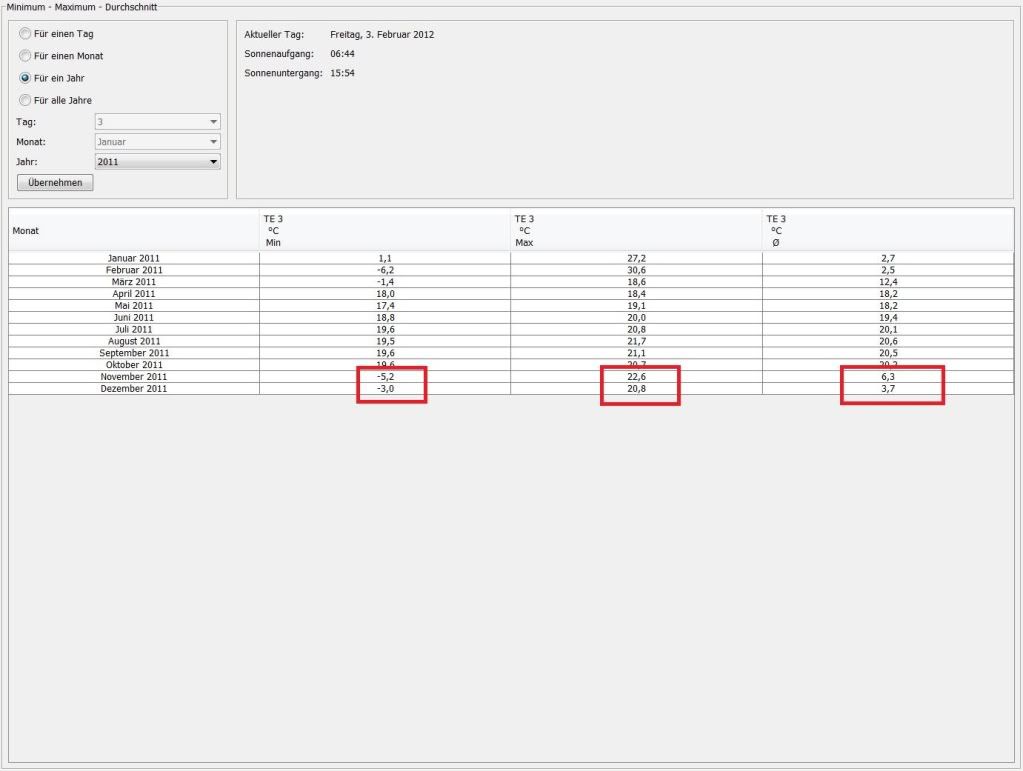Click the November 2011 maximum value 22,6
The height and width of the screenshot is (771, 1023).
[x=636, y=377]
